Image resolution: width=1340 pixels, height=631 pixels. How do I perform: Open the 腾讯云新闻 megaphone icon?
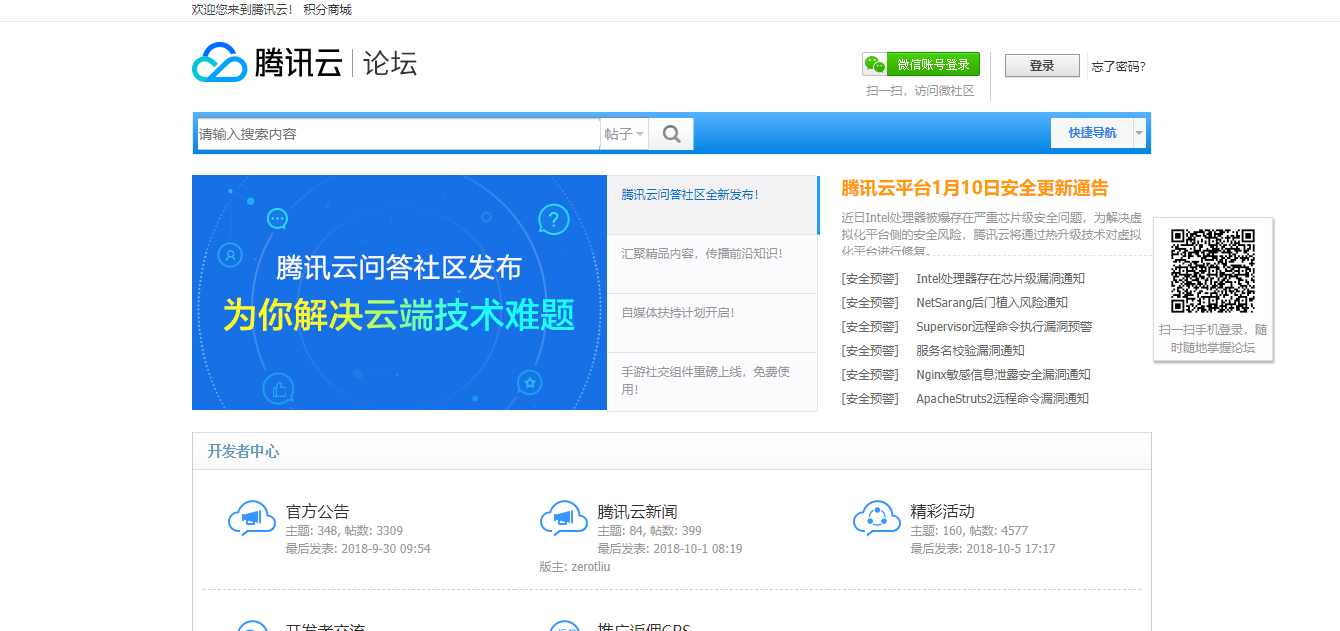pos(563,519)
